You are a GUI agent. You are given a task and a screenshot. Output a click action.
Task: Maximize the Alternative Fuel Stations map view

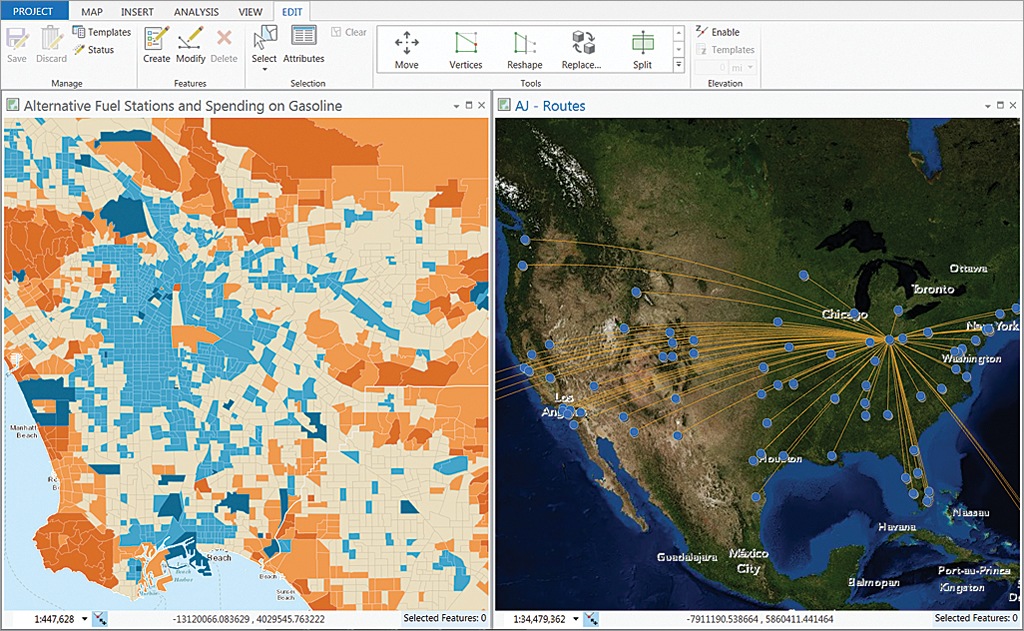(x=469, y=105)
